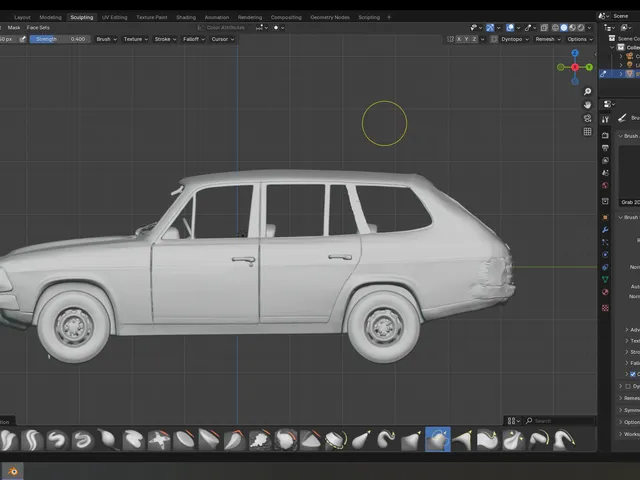Open the Options dropdown in viewport header
This screenshot has width=640, height=480.
580,39
